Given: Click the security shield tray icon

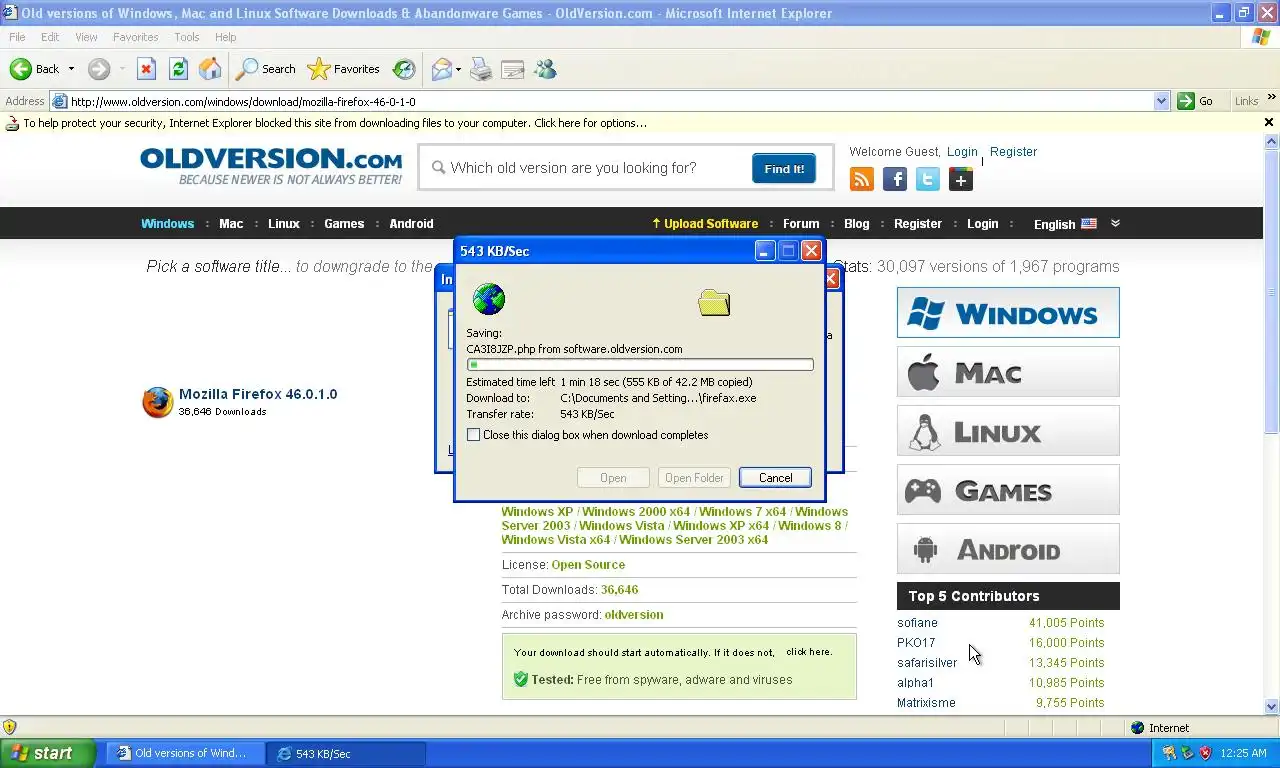Looking at the screenshot, I should pos(1206,753).
